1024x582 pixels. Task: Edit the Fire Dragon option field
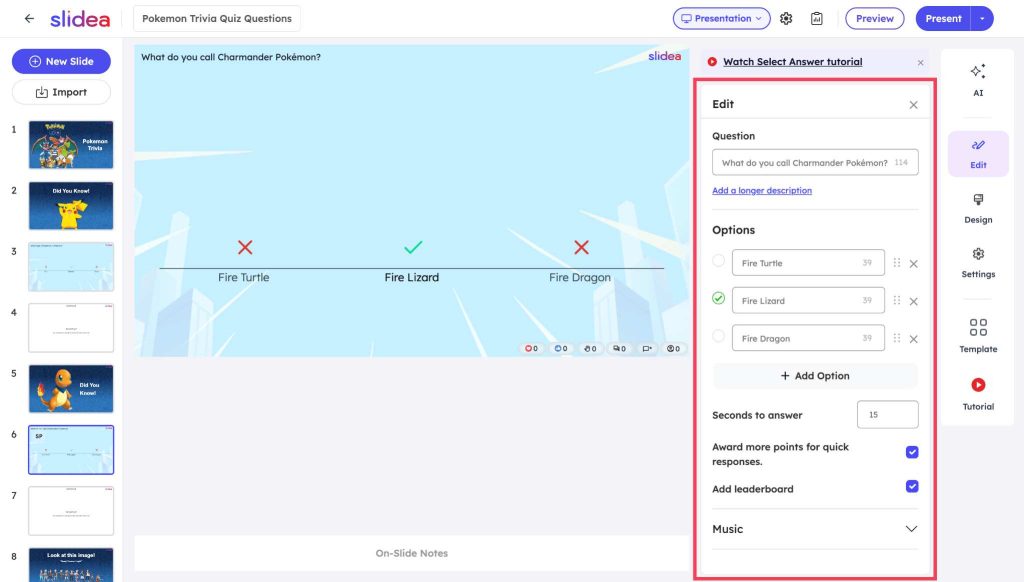click(x=808, y=338)
